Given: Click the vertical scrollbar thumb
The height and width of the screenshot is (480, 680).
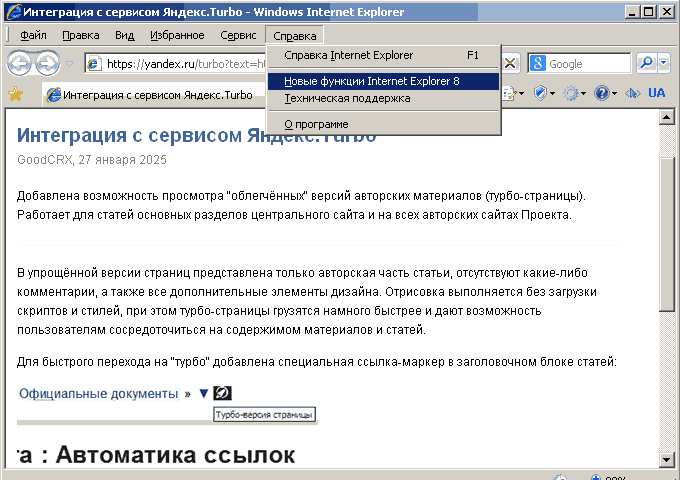Looking at the screenshot, I should click(x=667, y=234).
